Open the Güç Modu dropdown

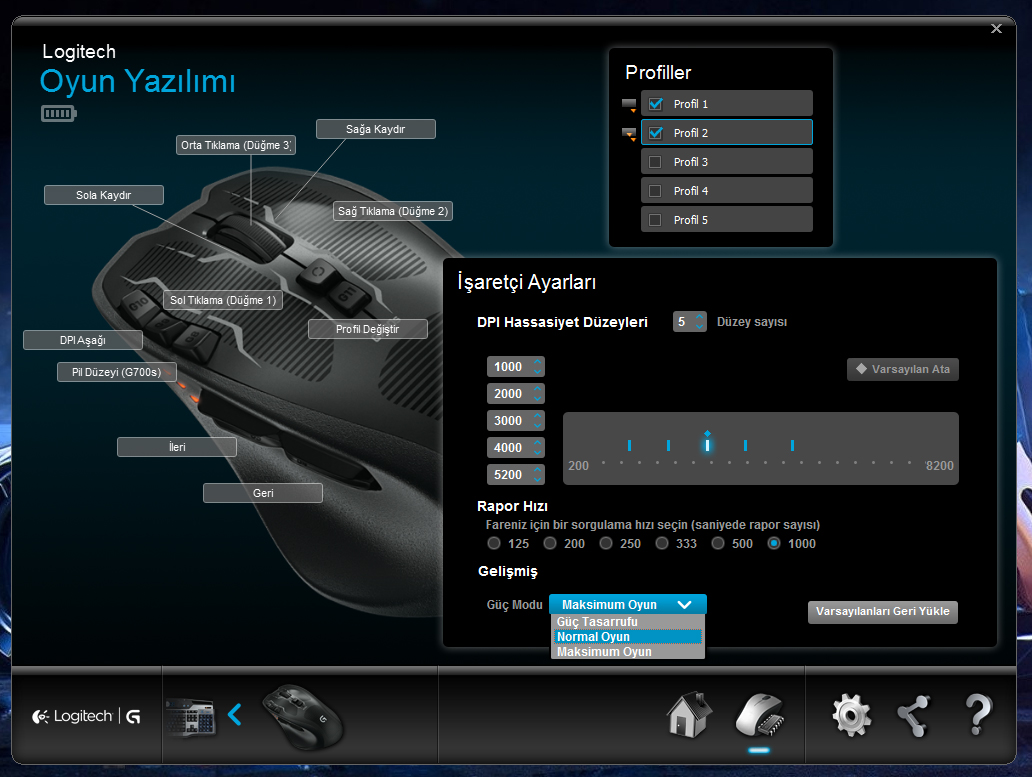pyautogui.click(x=627, y=604)
